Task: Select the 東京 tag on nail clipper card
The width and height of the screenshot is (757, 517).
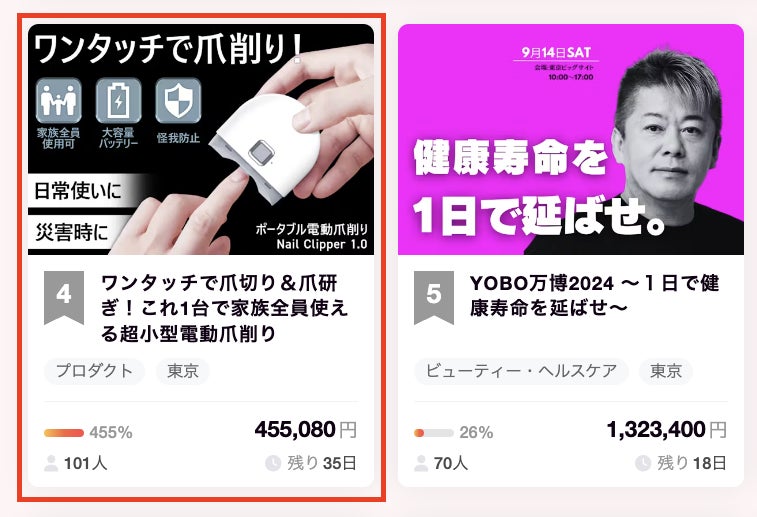Action: [x=182, y=371]
